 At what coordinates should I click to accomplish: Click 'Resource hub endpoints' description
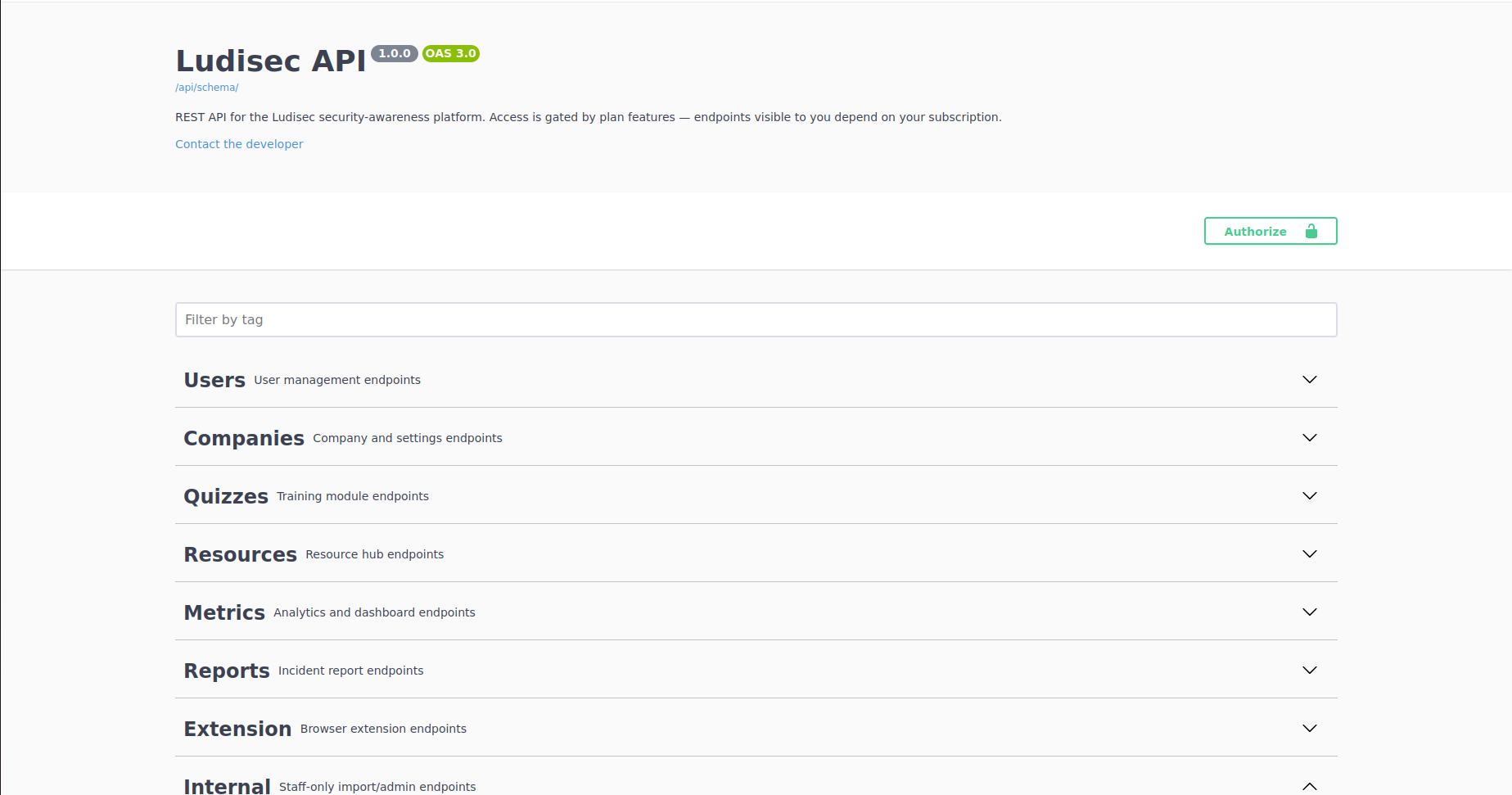375,554
